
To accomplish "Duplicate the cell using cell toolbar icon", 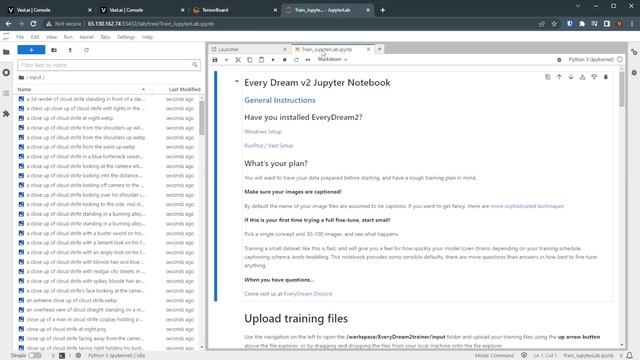I will coord(547,77).
